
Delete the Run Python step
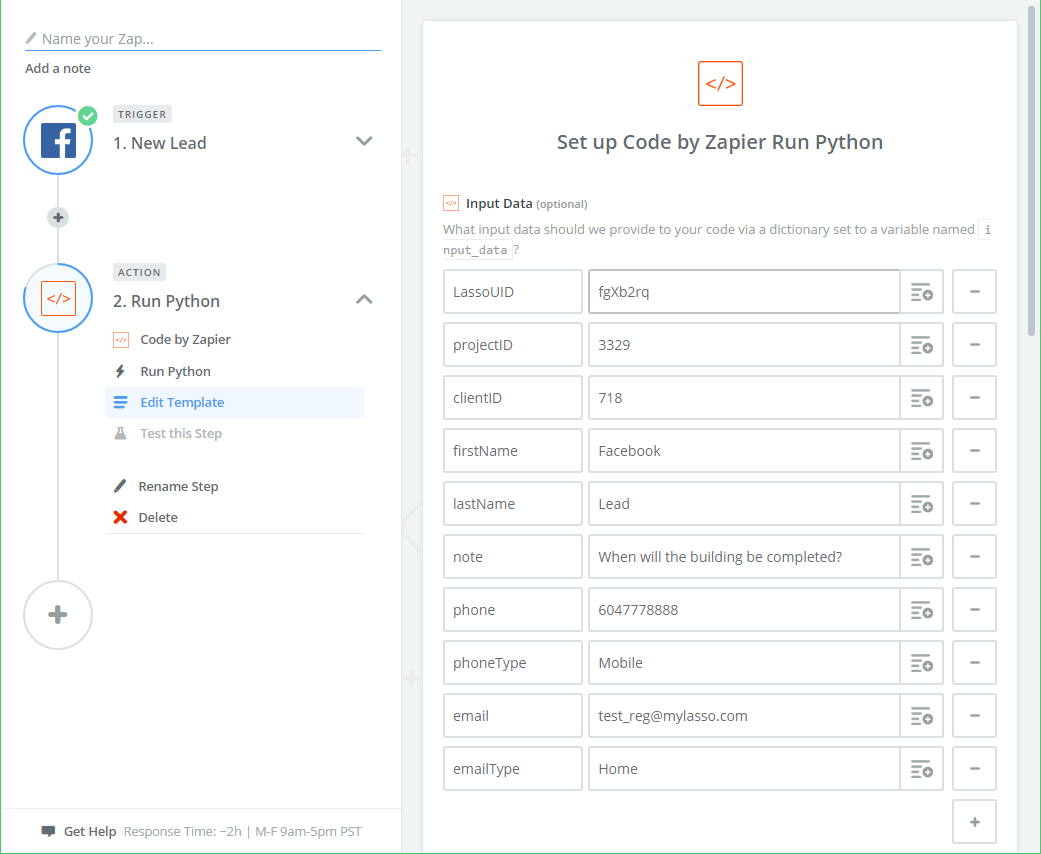coord(158,517)
